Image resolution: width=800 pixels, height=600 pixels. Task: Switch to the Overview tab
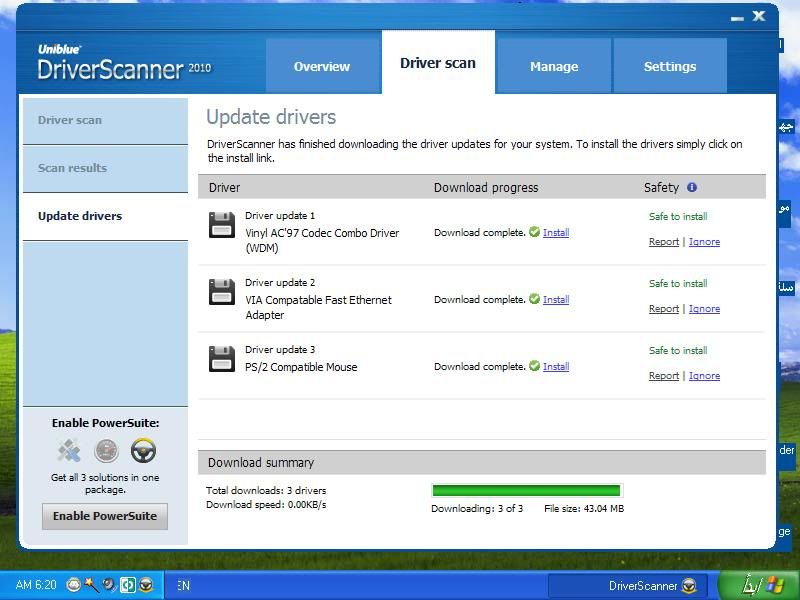322,66
